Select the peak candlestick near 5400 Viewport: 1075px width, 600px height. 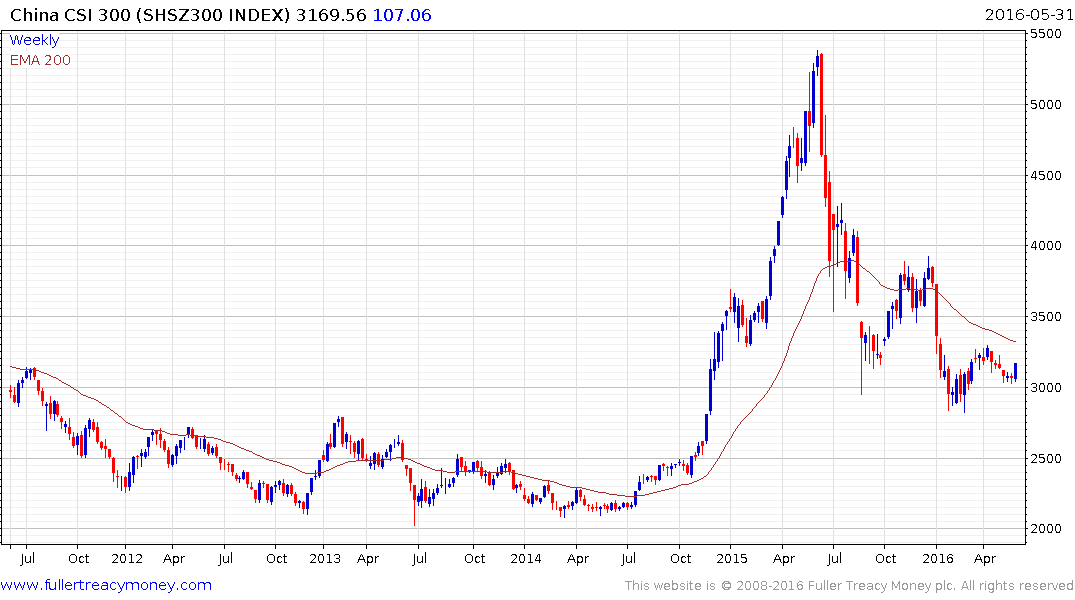[817, 62]
